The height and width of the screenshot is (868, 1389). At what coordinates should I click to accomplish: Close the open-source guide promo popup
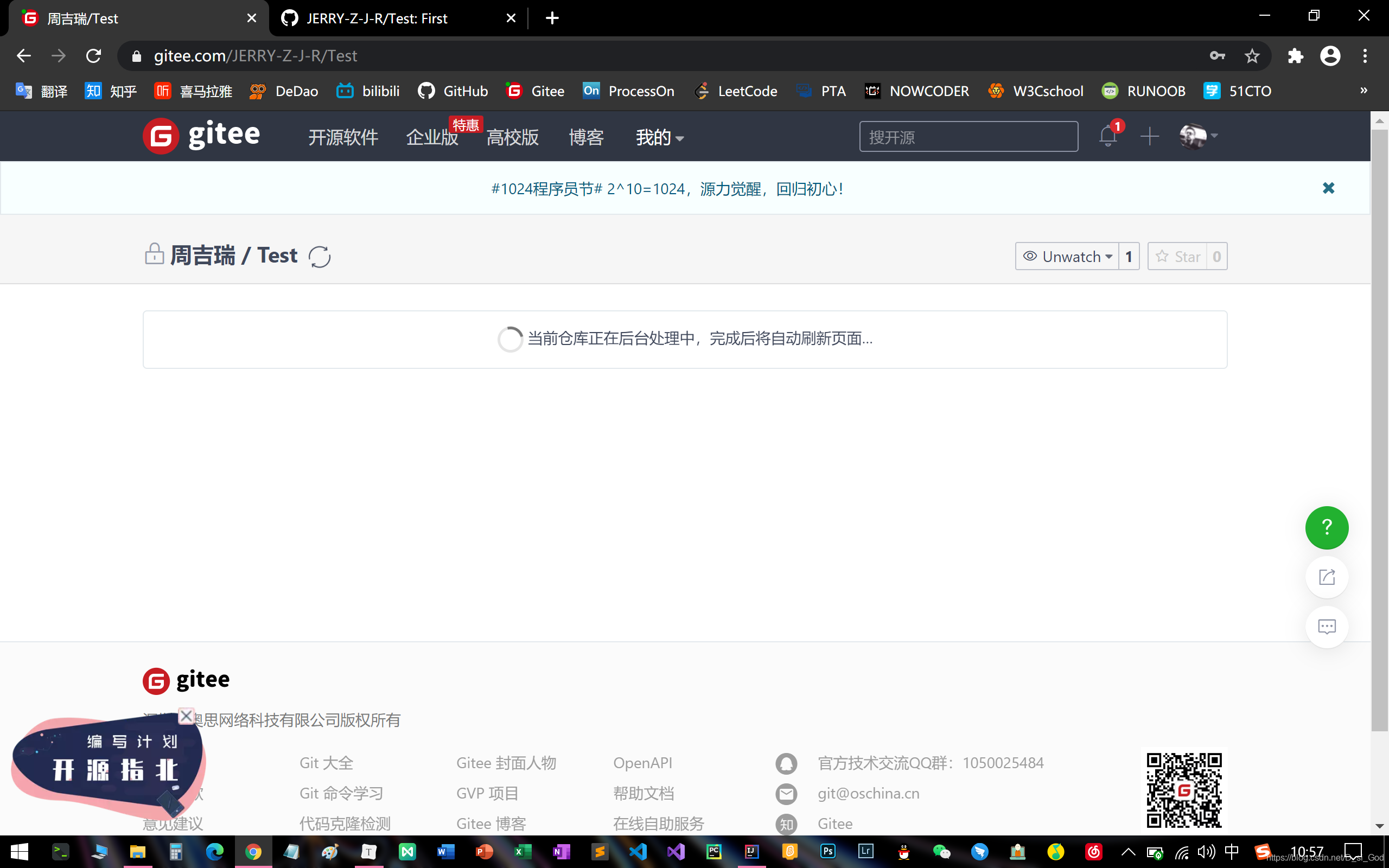click(186, 716)
